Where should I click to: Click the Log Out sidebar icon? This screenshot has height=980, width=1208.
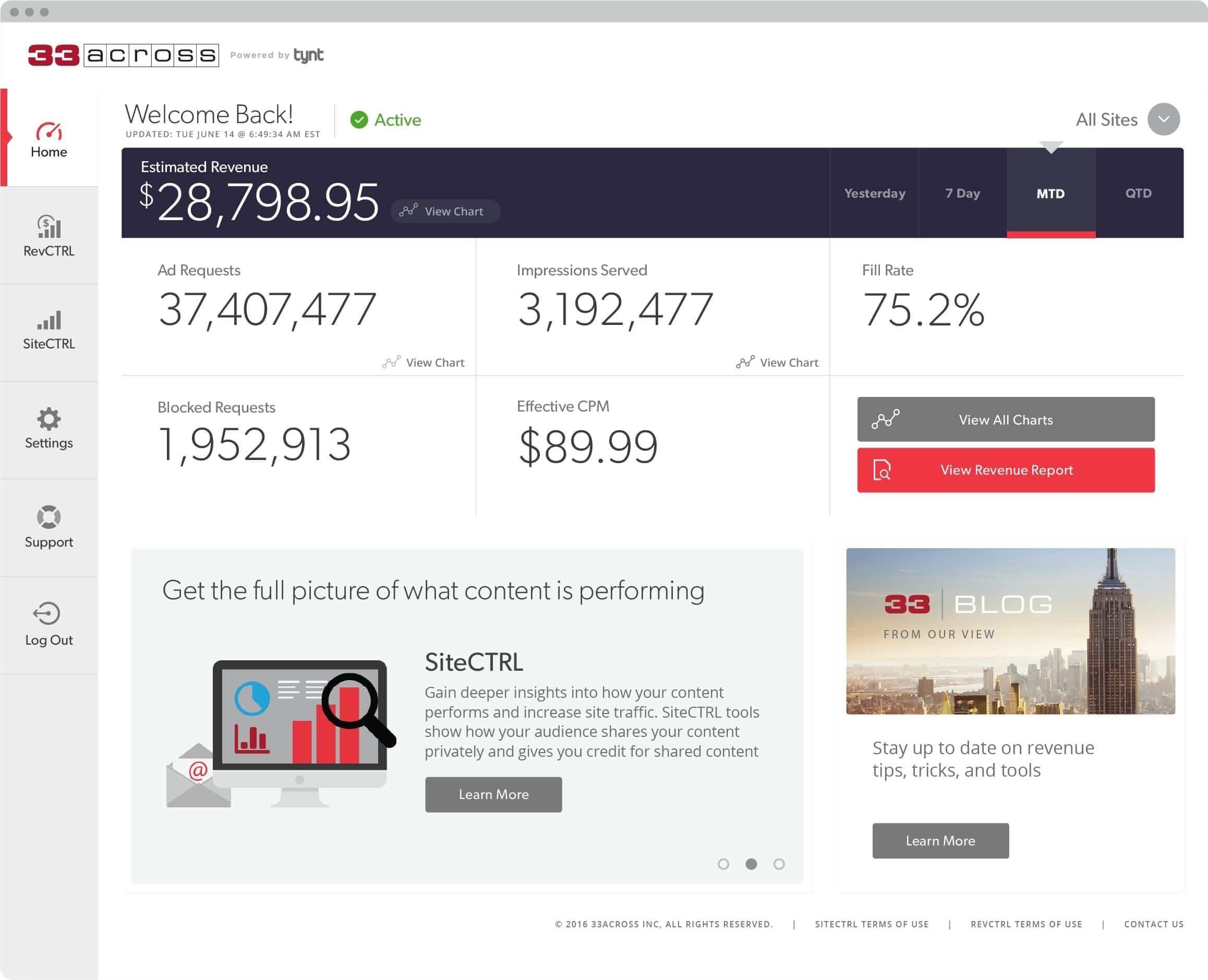tap(47, 613)
